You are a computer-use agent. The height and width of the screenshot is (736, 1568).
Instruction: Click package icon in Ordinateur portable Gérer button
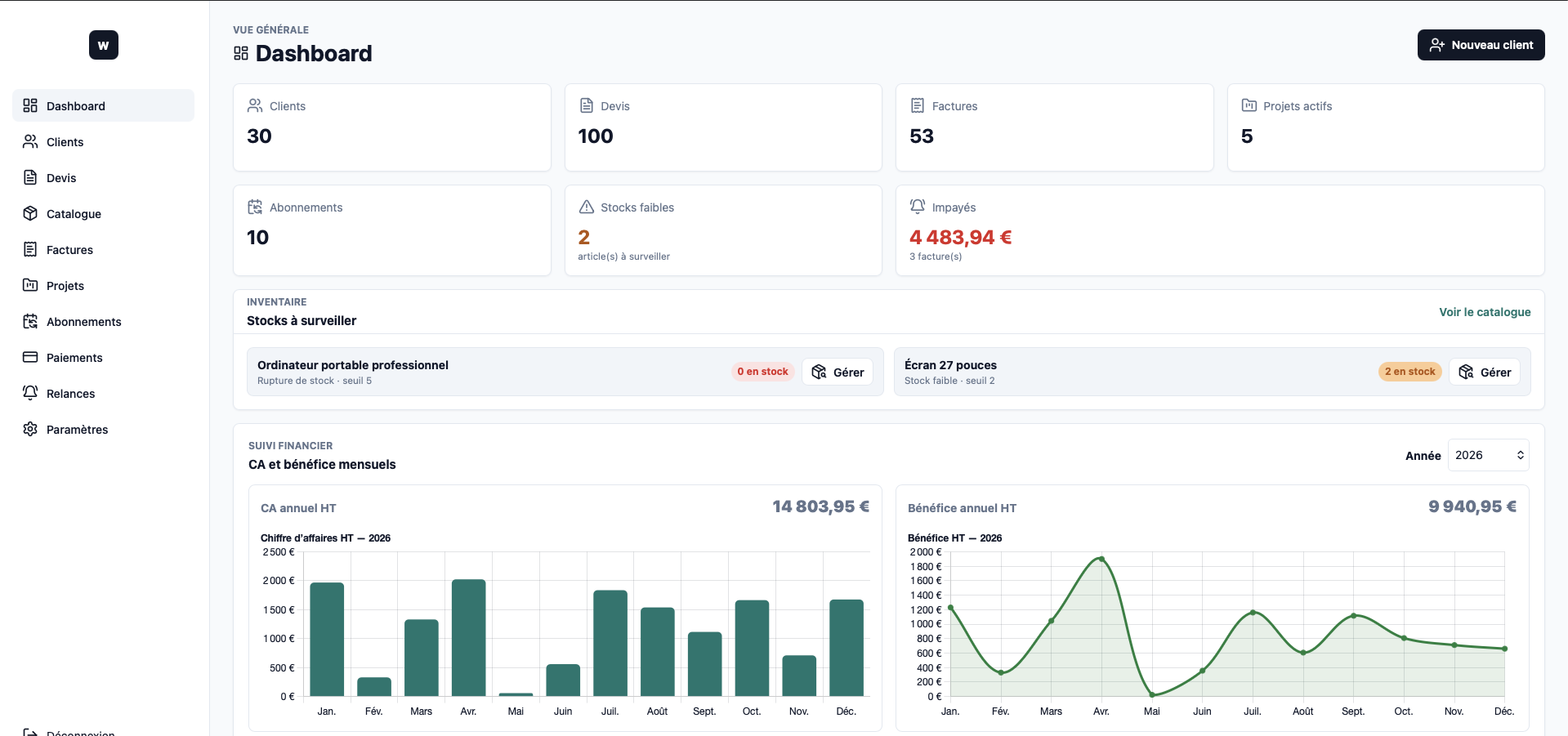click(x=819, y=372)
